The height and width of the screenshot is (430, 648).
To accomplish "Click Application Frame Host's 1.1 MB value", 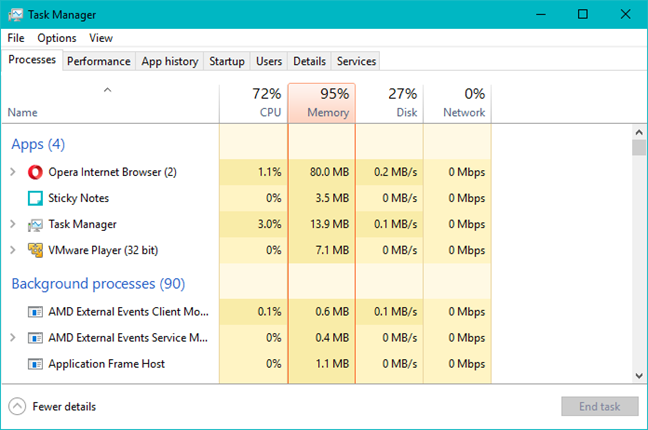I will point(332,364).
